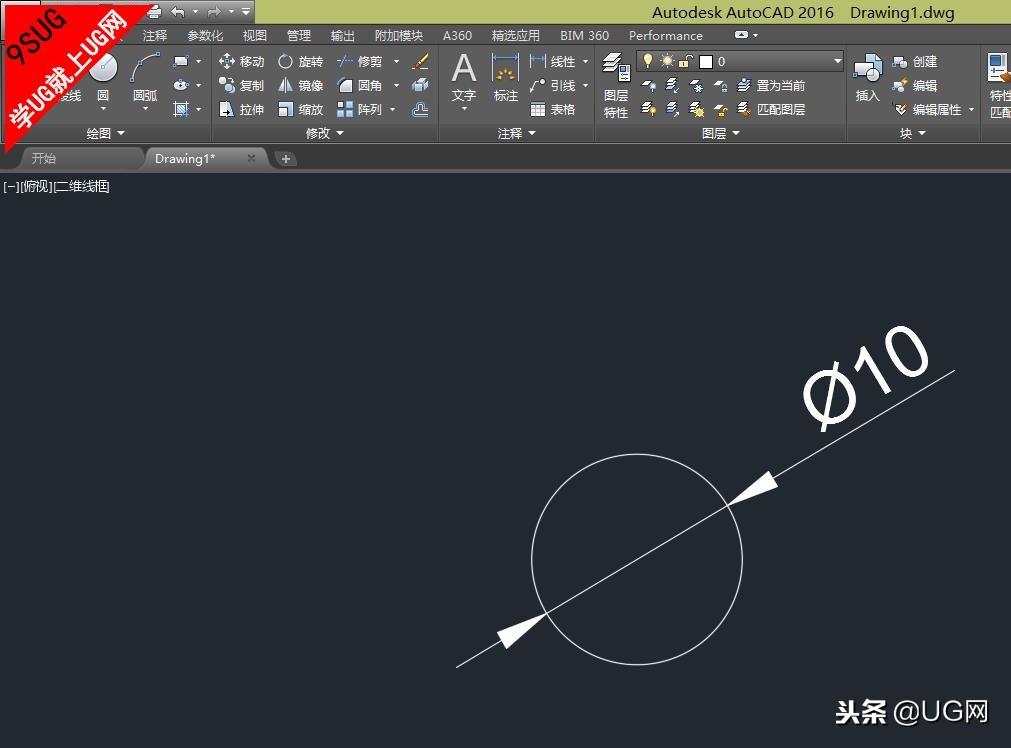
Task: Toggle layer on/off light bulb in layer dropdown
Action: pos(648,61)
